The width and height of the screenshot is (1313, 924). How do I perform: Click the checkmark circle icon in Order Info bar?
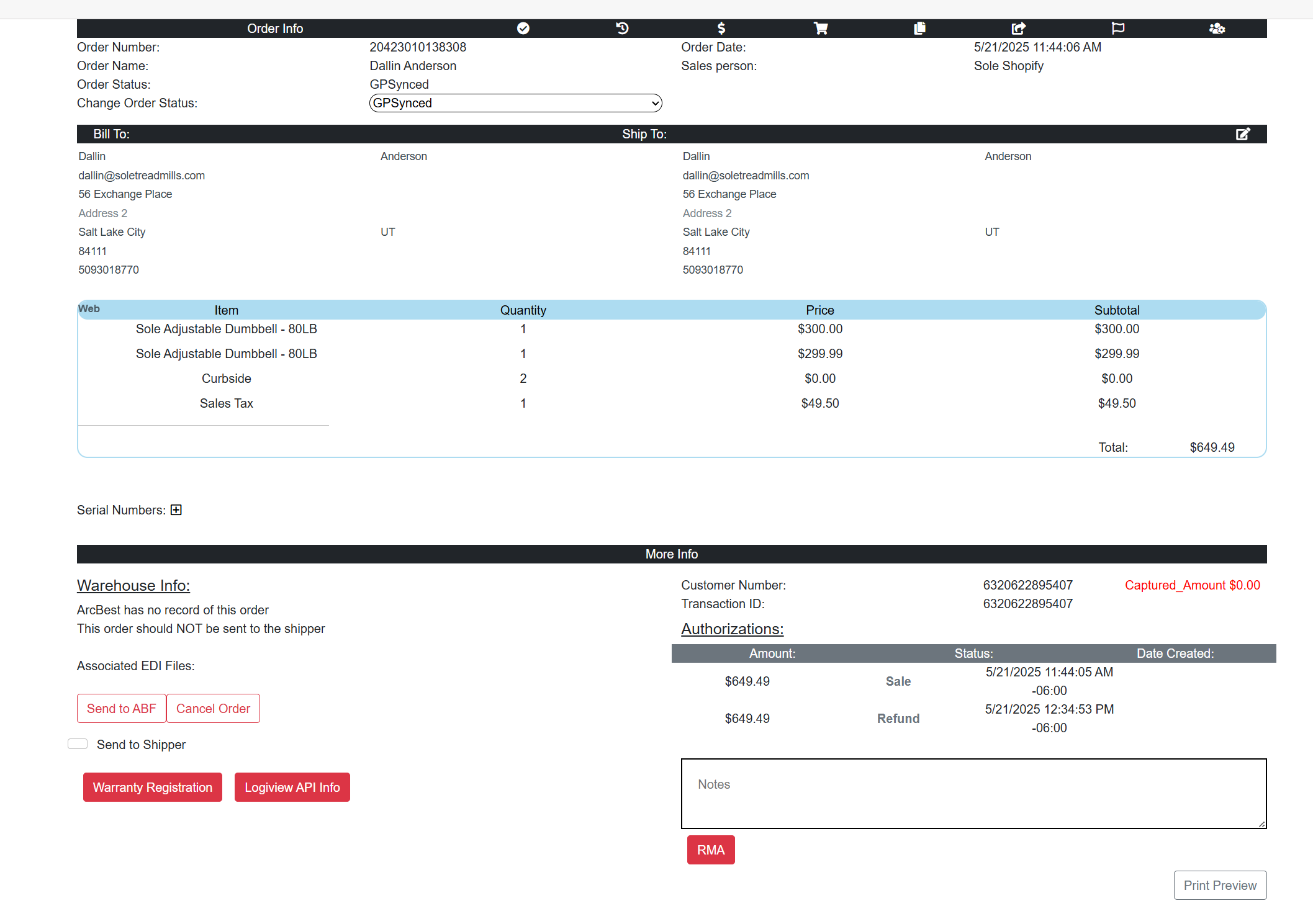(x=523, y=29)
